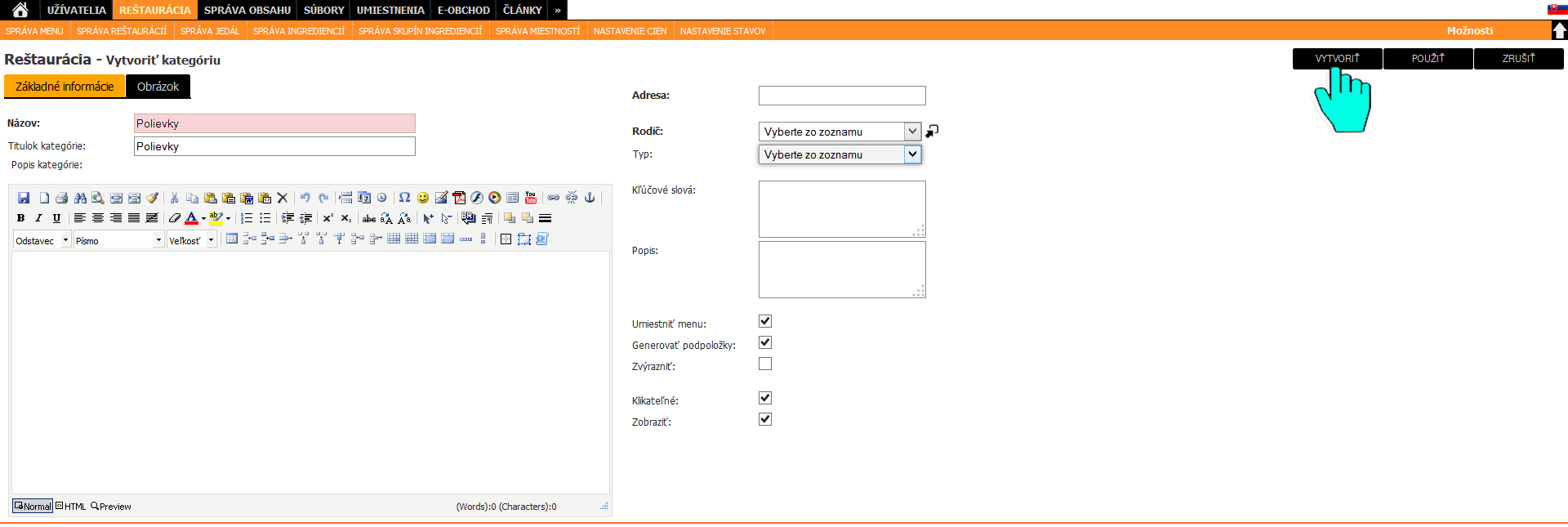Insert a YouTube video via toolbar icon

coord(531,198)
